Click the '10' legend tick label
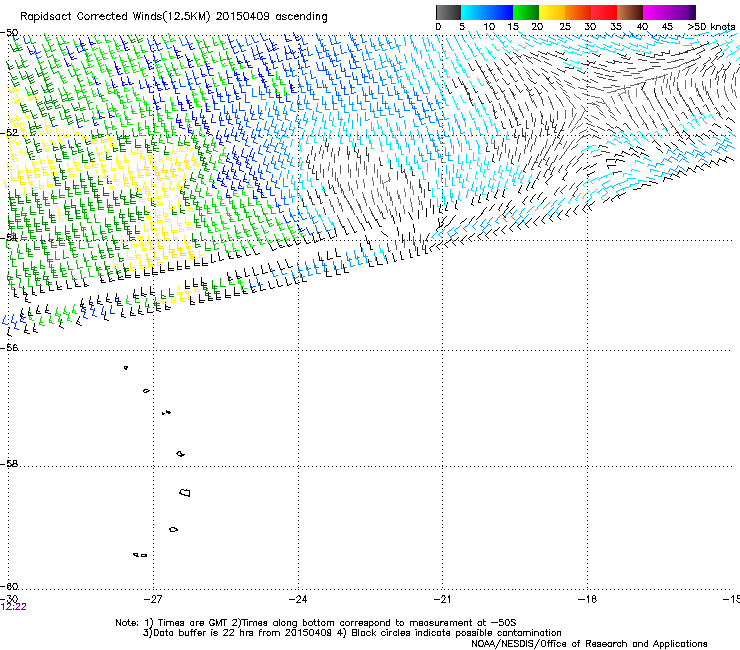740x650 pixels. point(489,27)
